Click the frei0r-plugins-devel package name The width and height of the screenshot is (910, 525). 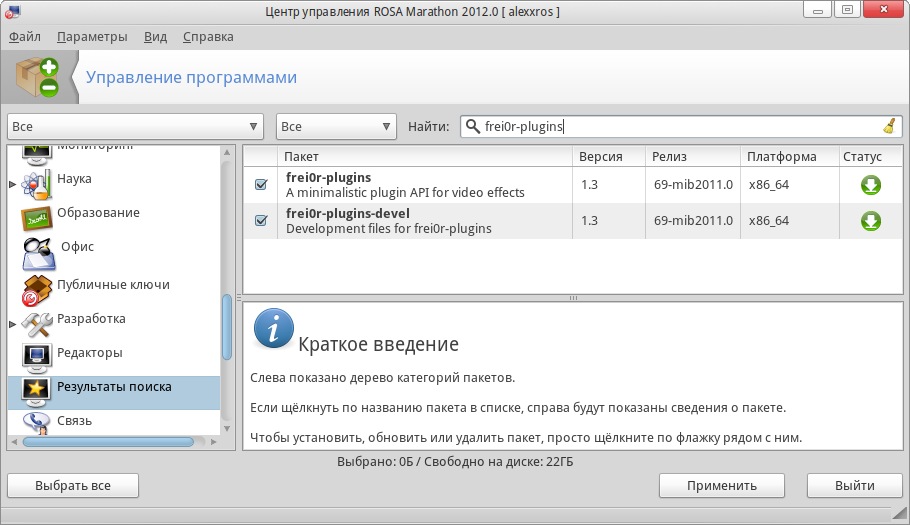point(348,213)
